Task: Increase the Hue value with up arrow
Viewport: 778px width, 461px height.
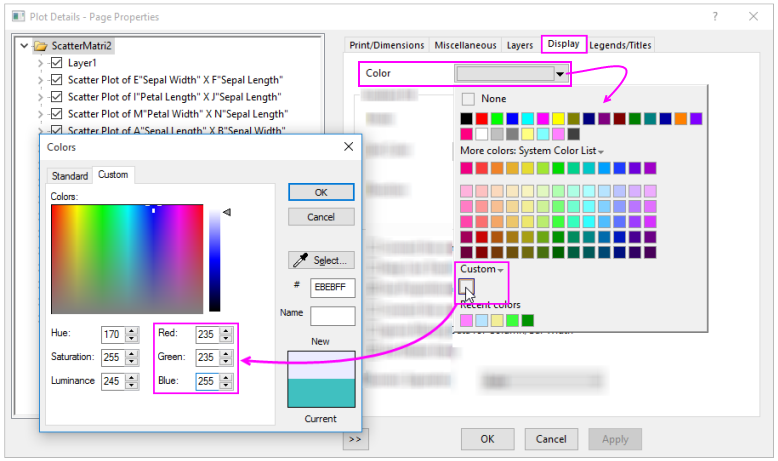Action: (x=131, y=331)
